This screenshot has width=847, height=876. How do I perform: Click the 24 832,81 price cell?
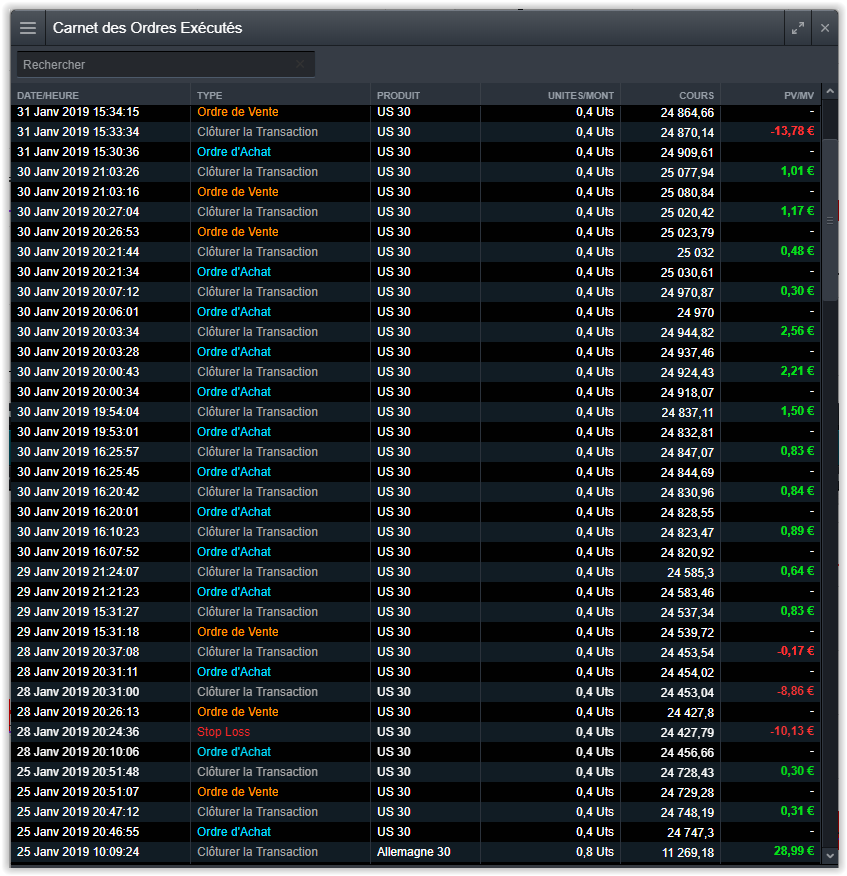[x=687, y=432]
